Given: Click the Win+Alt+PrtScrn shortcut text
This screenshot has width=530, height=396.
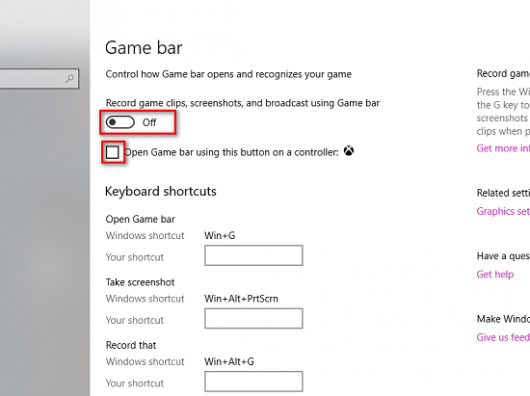Looking at the screenshot, I should pyautogui.click(x=241, y=299).
